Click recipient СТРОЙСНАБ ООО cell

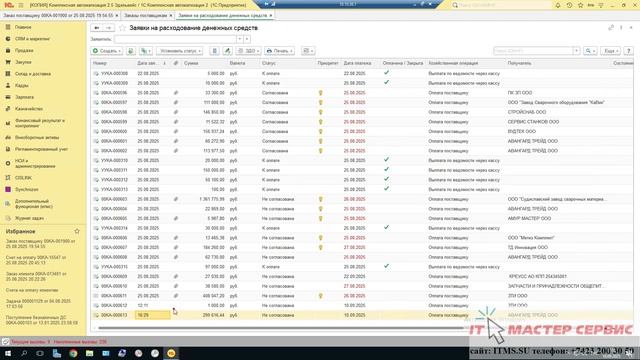527,112
